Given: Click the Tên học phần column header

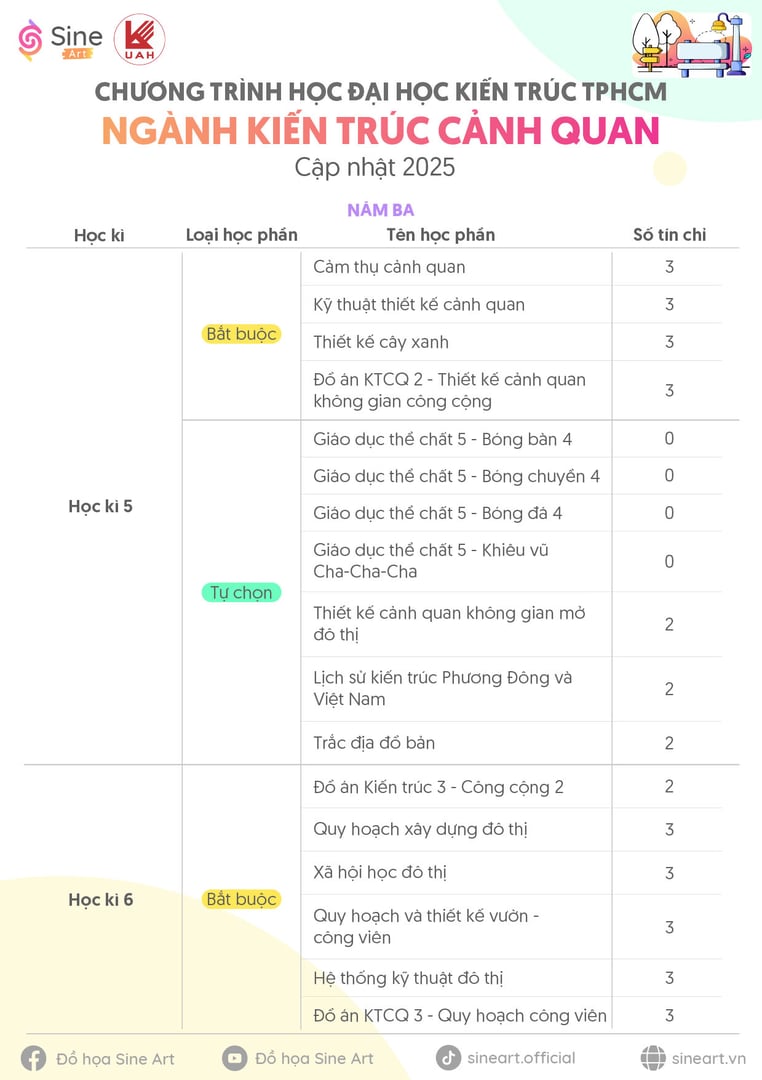Looking at the screenshot, I should (x=440, y=235).
